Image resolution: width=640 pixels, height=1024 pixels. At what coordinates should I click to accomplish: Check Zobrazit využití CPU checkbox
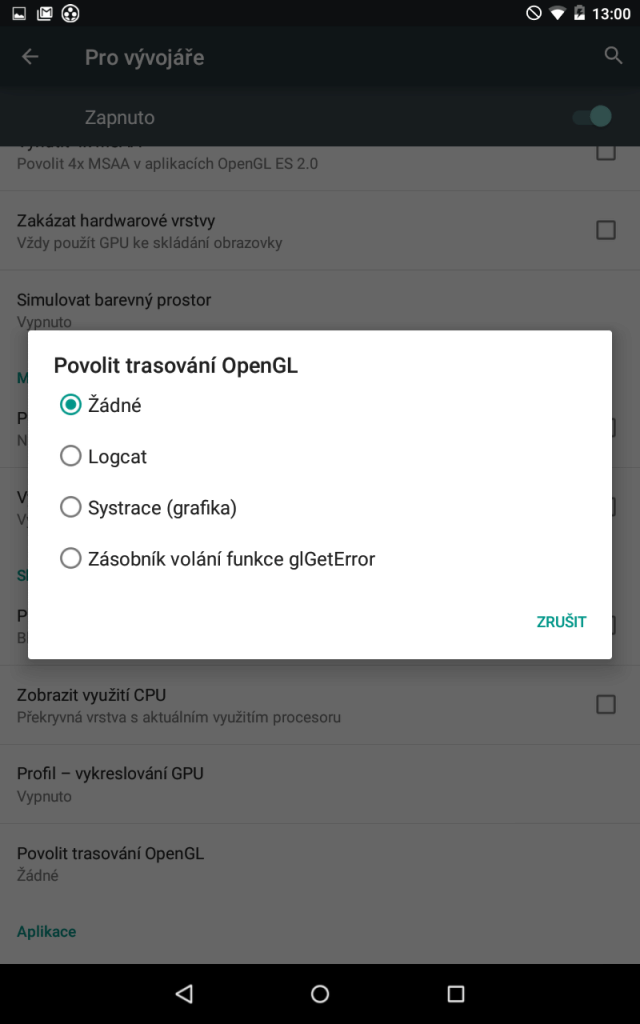[x=605, y=704]
